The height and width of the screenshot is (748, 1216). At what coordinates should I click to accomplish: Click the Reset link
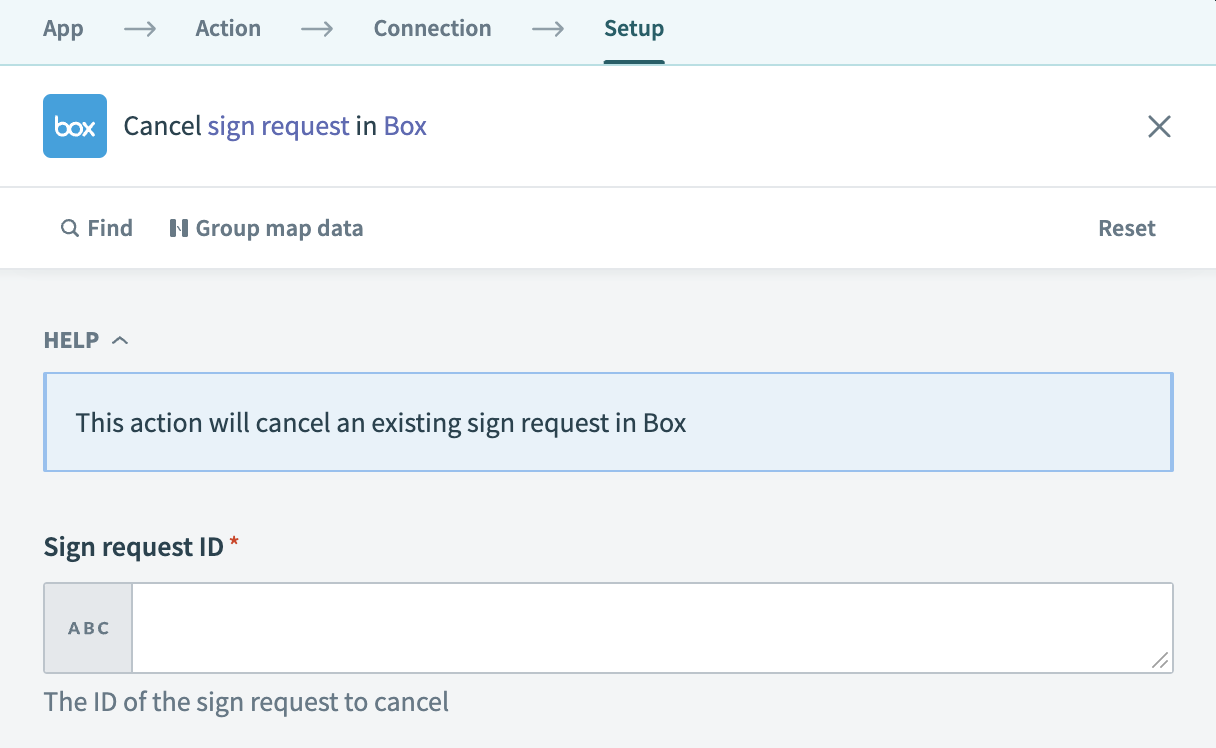[x=1127, y=228]
